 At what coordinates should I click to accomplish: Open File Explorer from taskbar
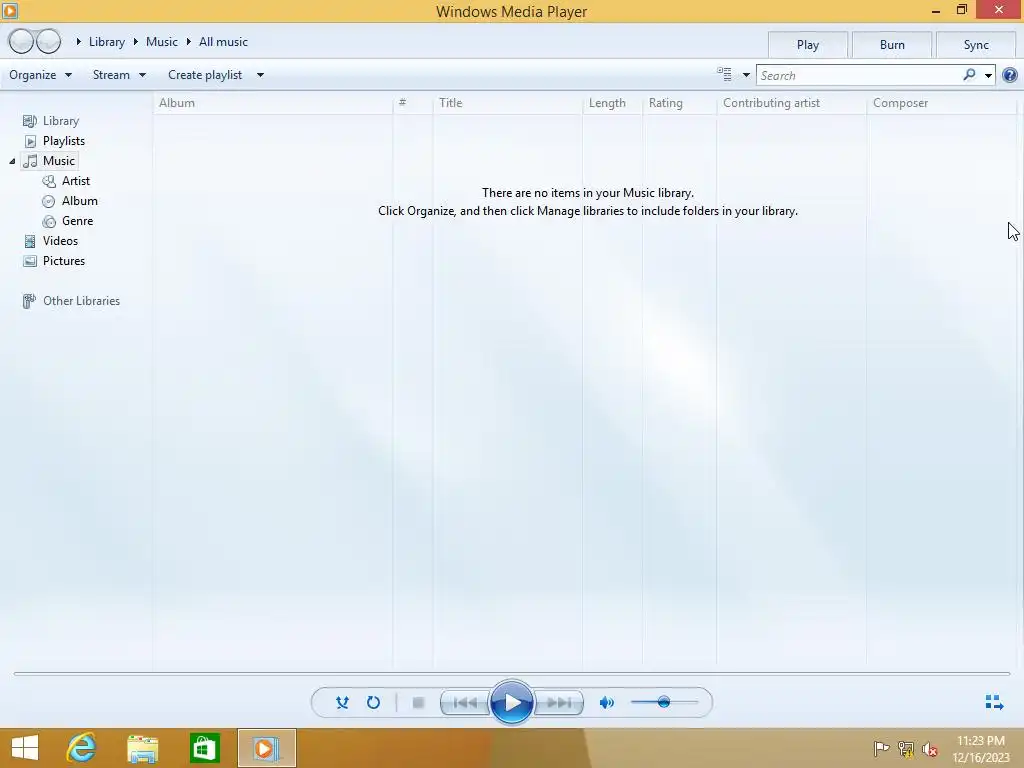pos(142,748)
